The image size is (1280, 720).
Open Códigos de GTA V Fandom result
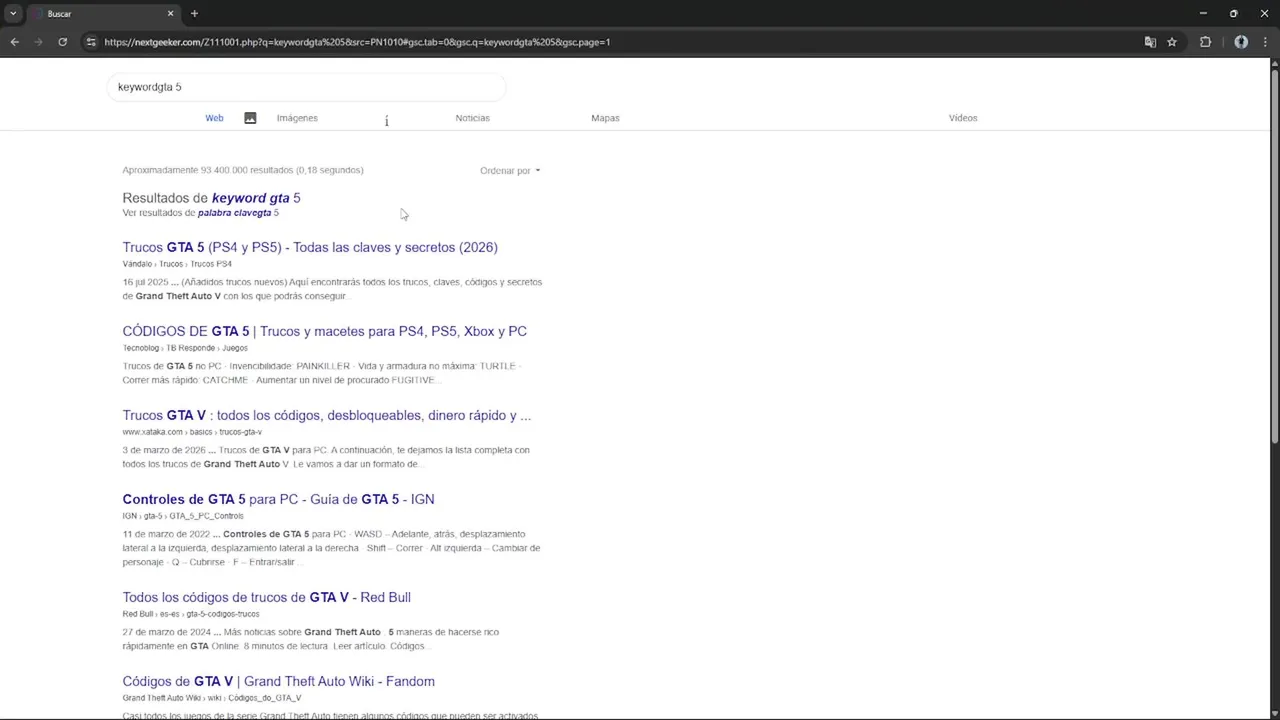click(x=278, y=681)
